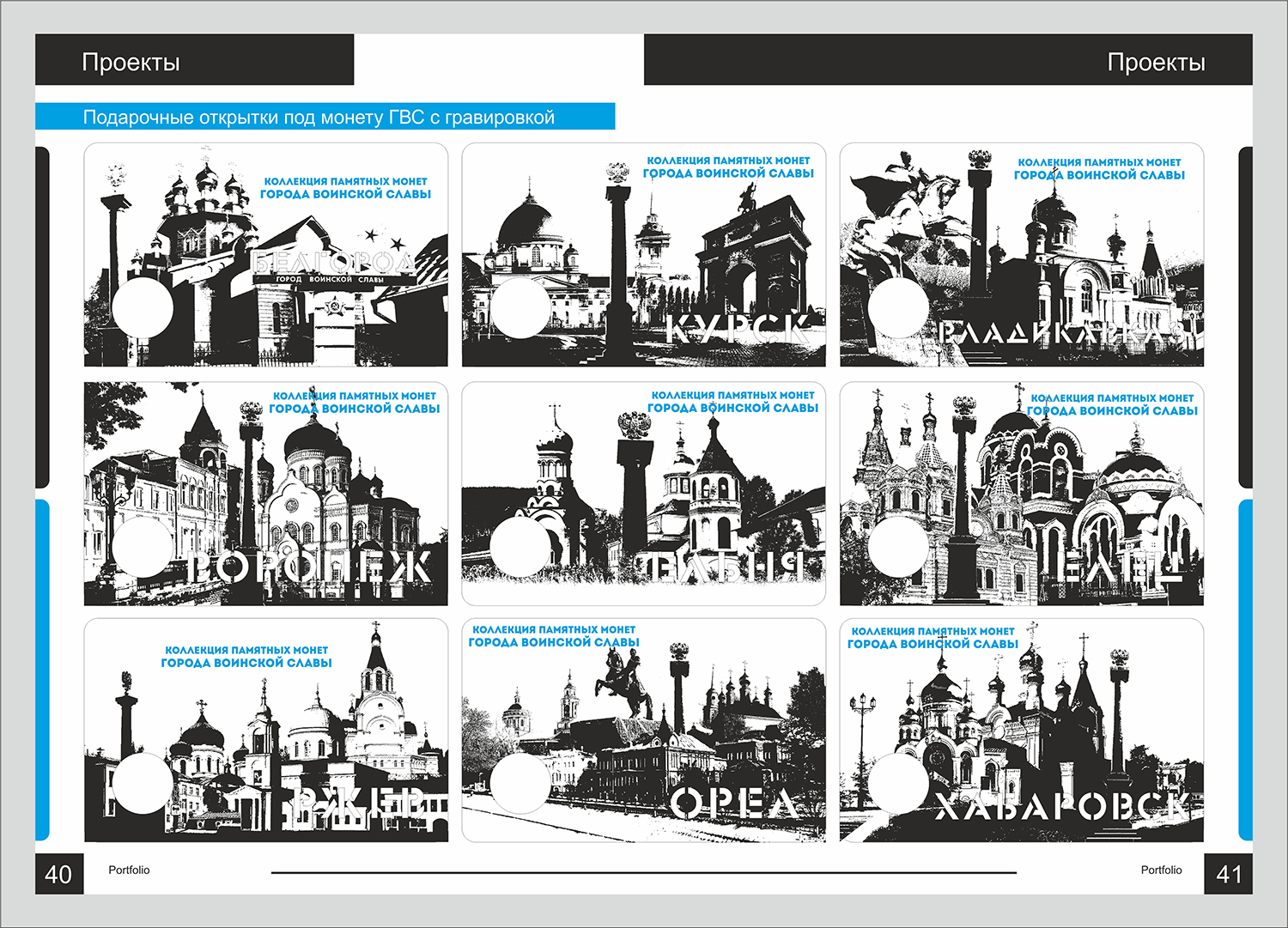
Task: Click the right 'Проекты' header
Action: click(1156, 62)
